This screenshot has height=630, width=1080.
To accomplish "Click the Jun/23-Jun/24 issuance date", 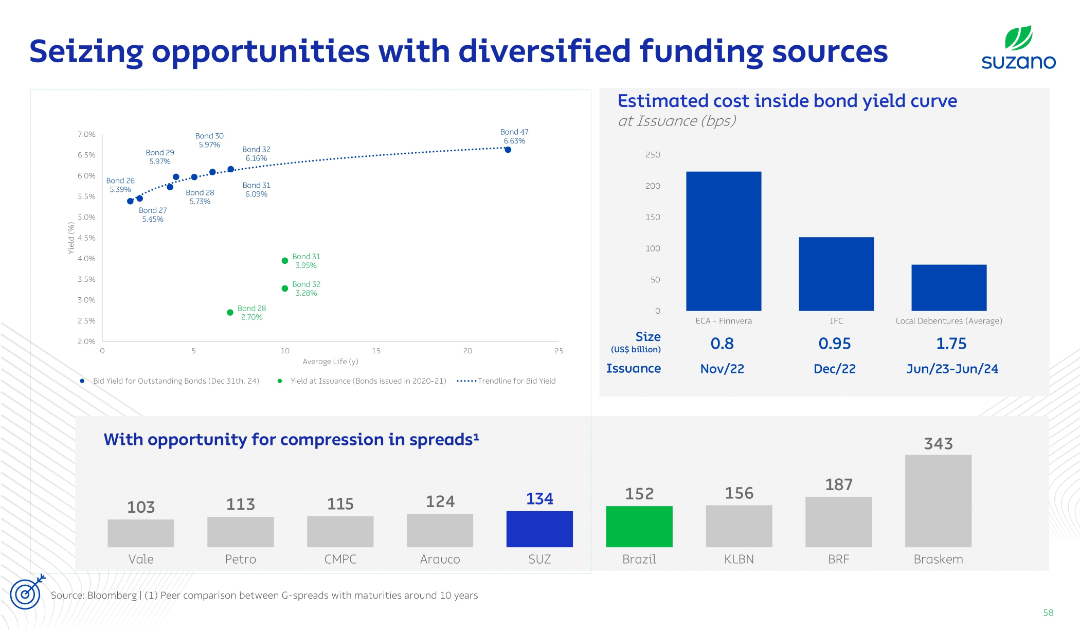I will click(x=952, y=368).
